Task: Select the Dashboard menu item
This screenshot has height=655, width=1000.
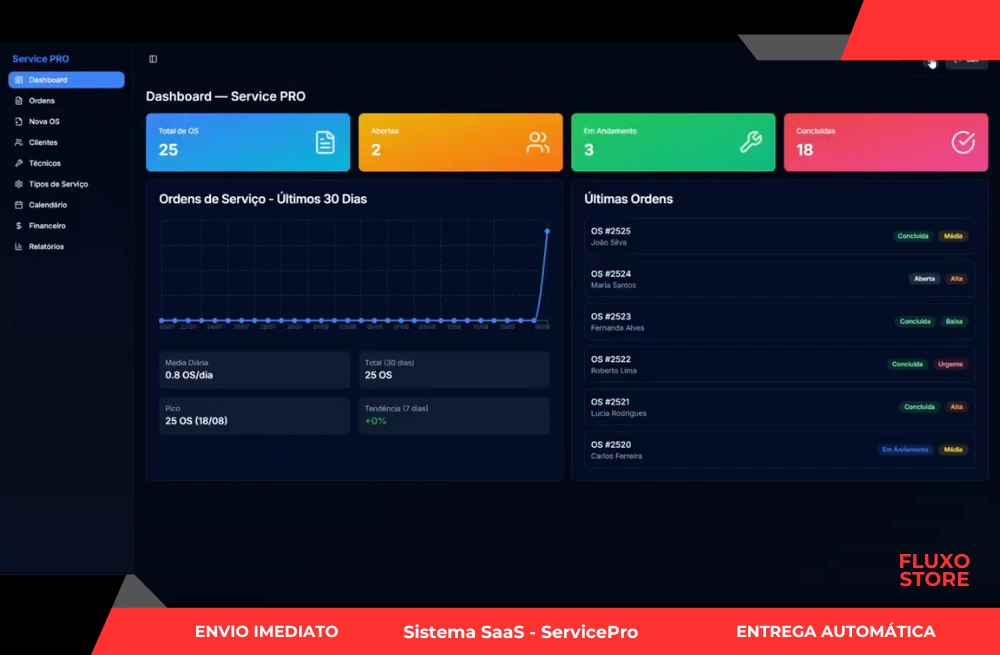Action: 66,80
